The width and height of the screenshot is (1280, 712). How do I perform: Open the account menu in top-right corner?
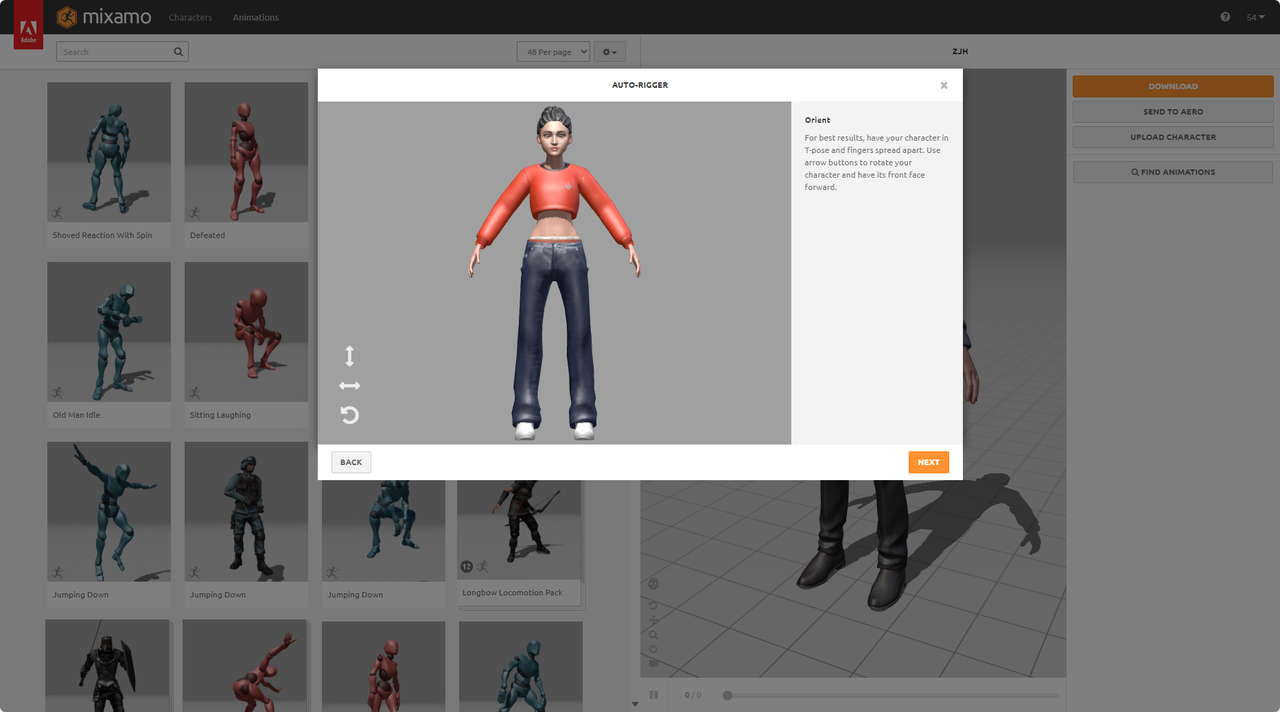[x=1255, y=17]
